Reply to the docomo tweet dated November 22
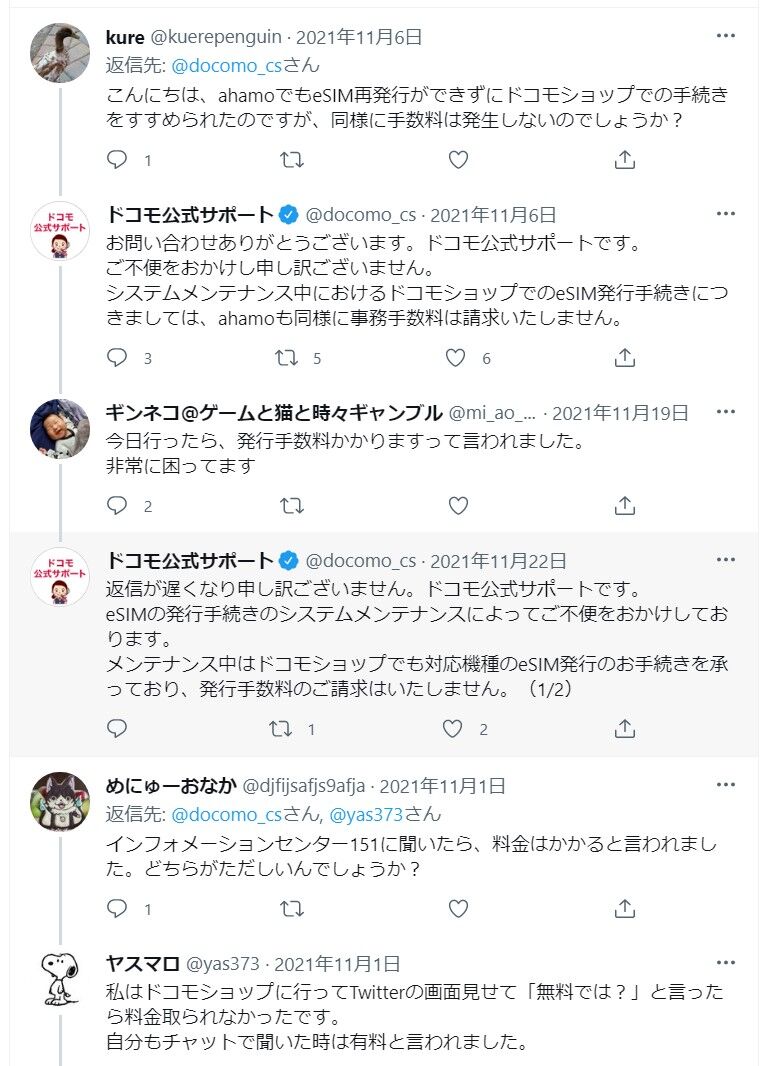Viewport: 767px width, 1066px height. [118, 729]
